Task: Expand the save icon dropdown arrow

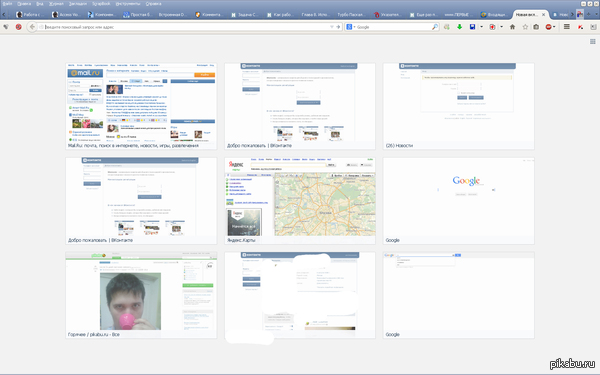Action: (x=481, y=27)
